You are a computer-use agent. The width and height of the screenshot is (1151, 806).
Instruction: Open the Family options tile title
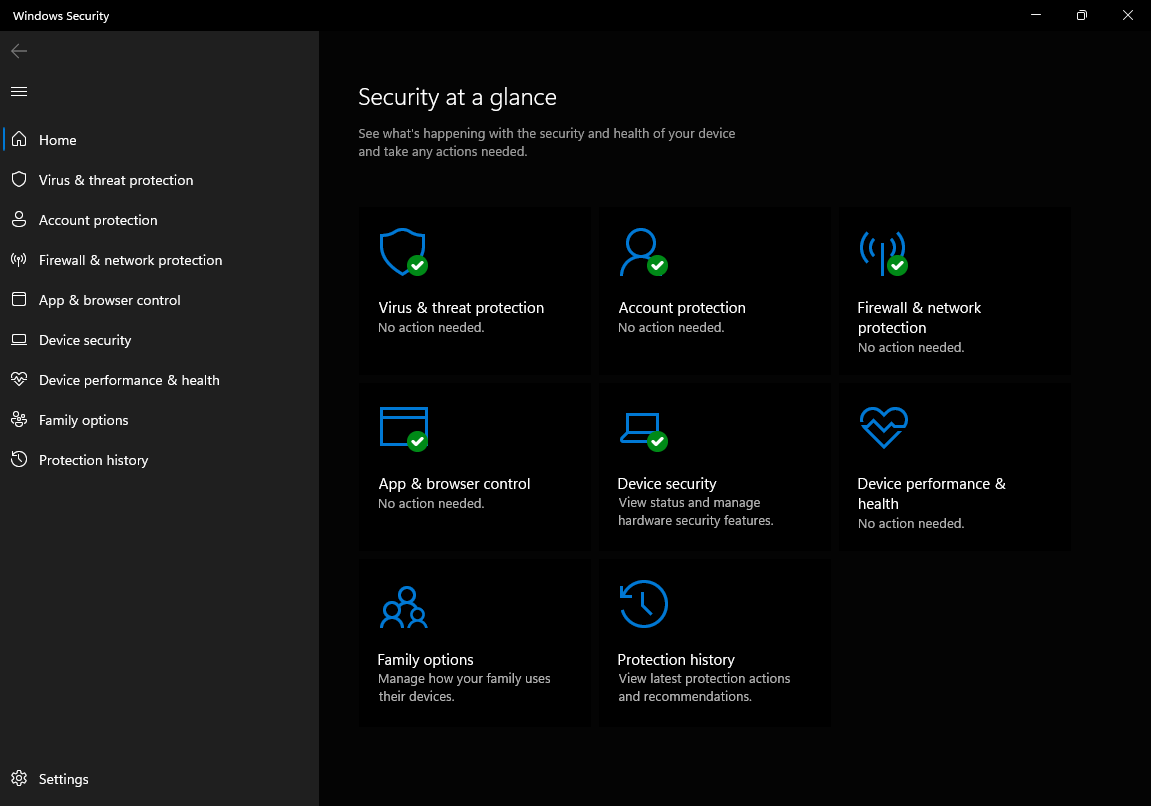tap(425, 659)
